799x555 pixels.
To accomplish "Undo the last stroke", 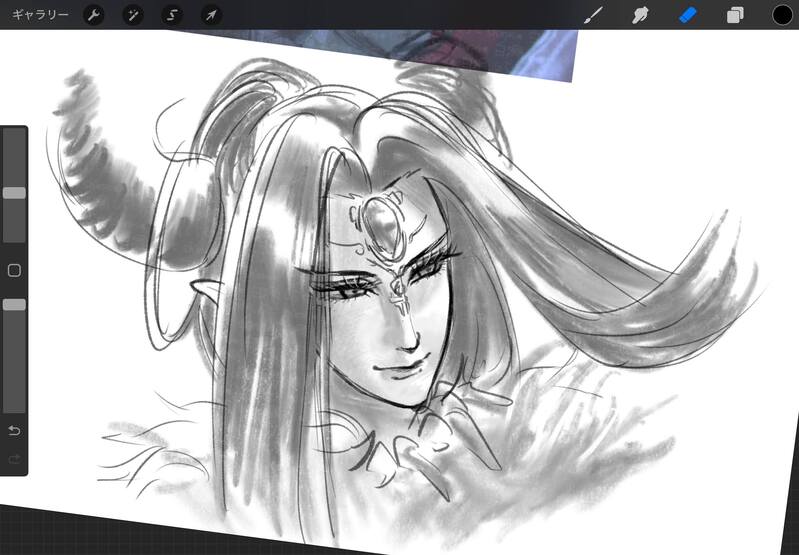I will [x=14, y=431].
